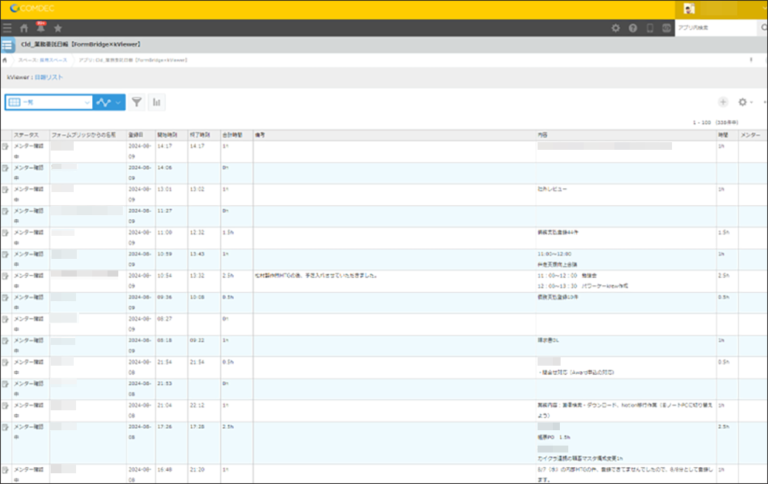Image resolution: width=768 pixels, height=484 pixels.
Task: Open the hamburger menu in the header
Action: [7, 28]
